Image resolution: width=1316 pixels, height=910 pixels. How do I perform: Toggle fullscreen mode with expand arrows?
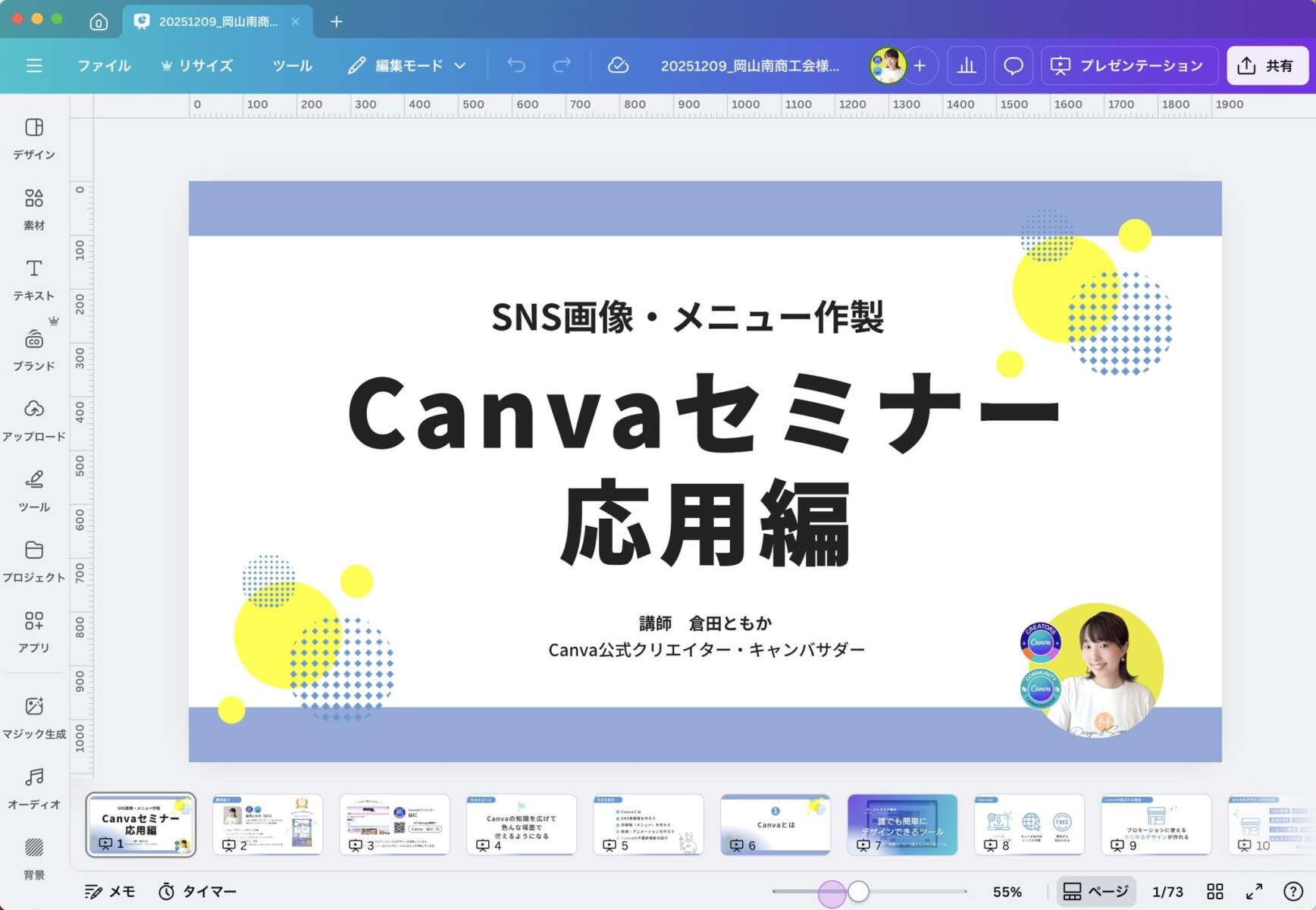pos(1255,892)
